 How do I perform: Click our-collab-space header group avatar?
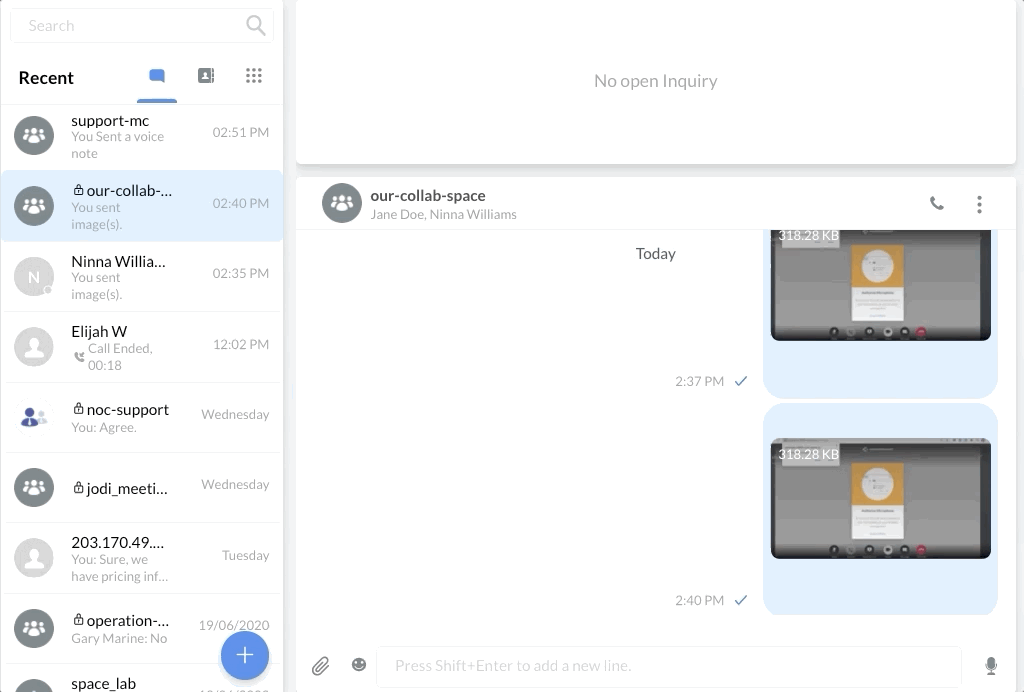pos(342,203)
